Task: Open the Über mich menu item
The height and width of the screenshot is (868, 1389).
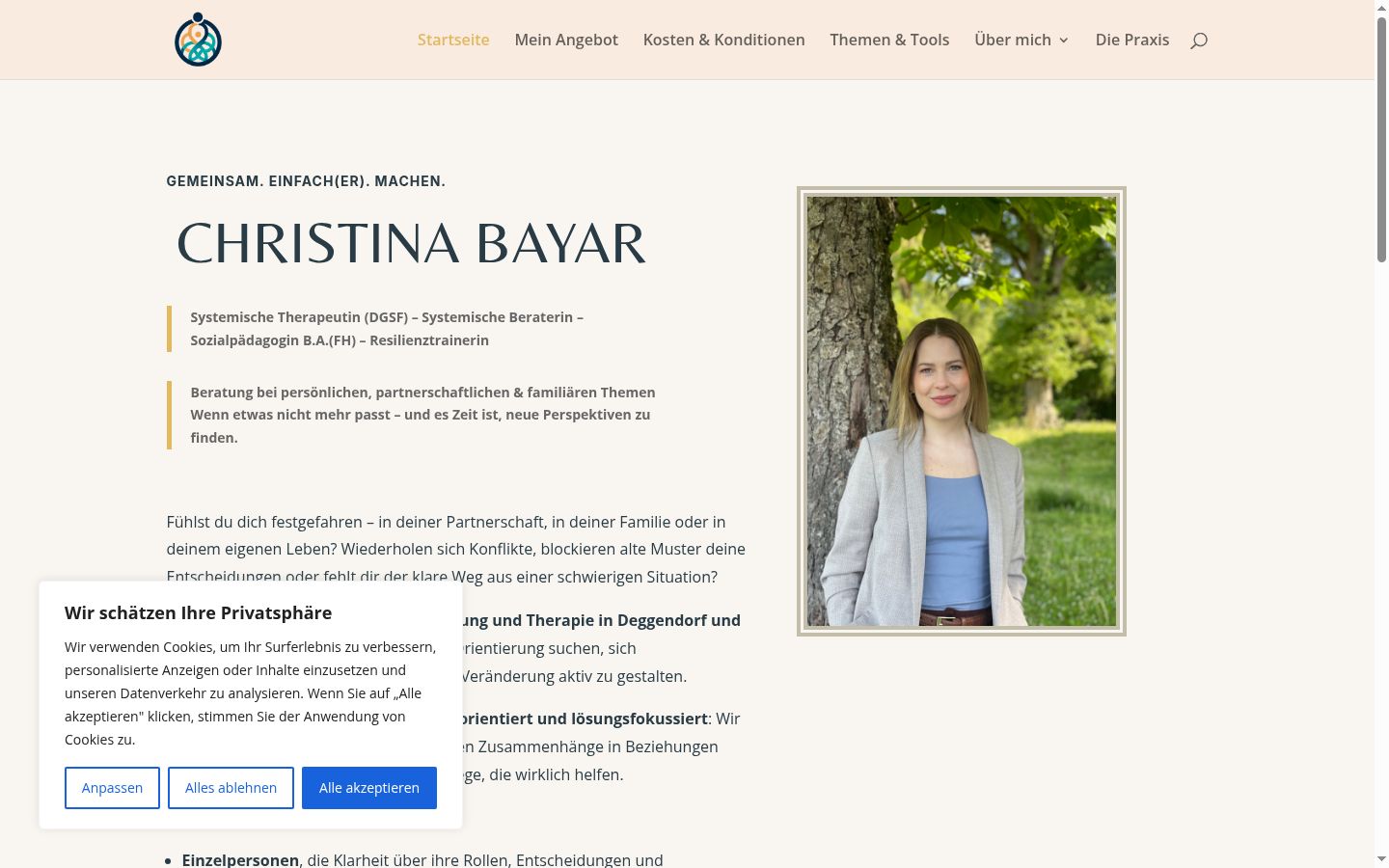Action: point(1013,40)
